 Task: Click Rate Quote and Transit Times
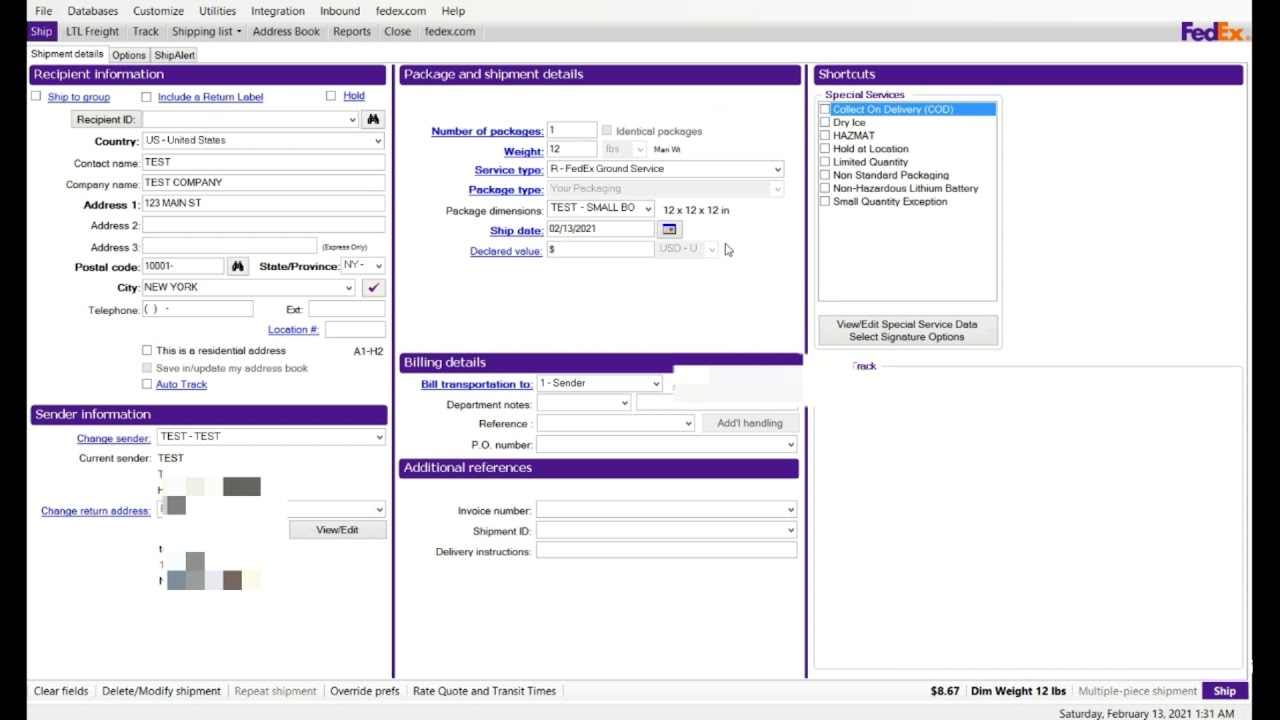click(x=484, y=691)
